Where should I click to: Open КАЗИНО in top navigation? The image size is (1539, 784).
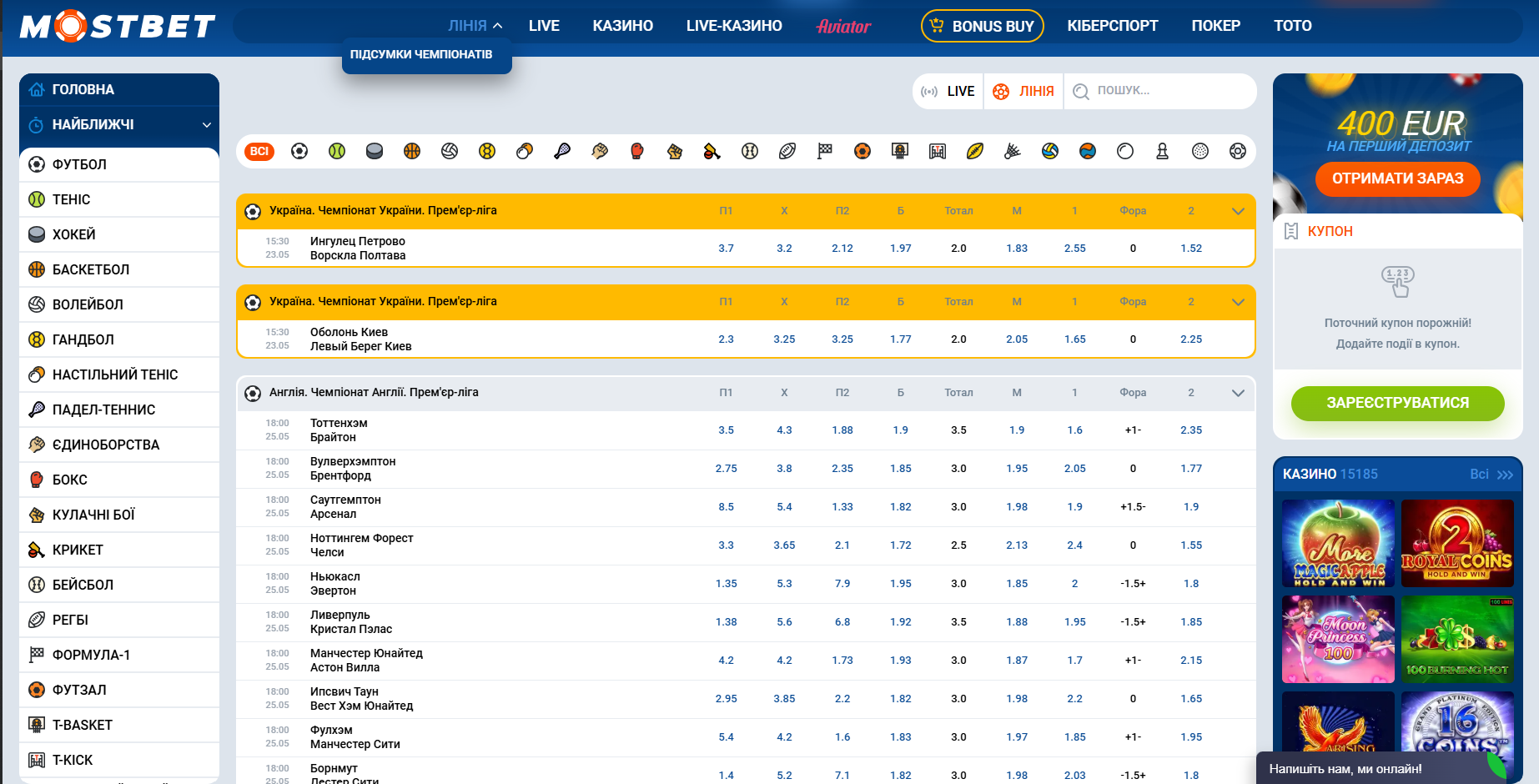623,26
